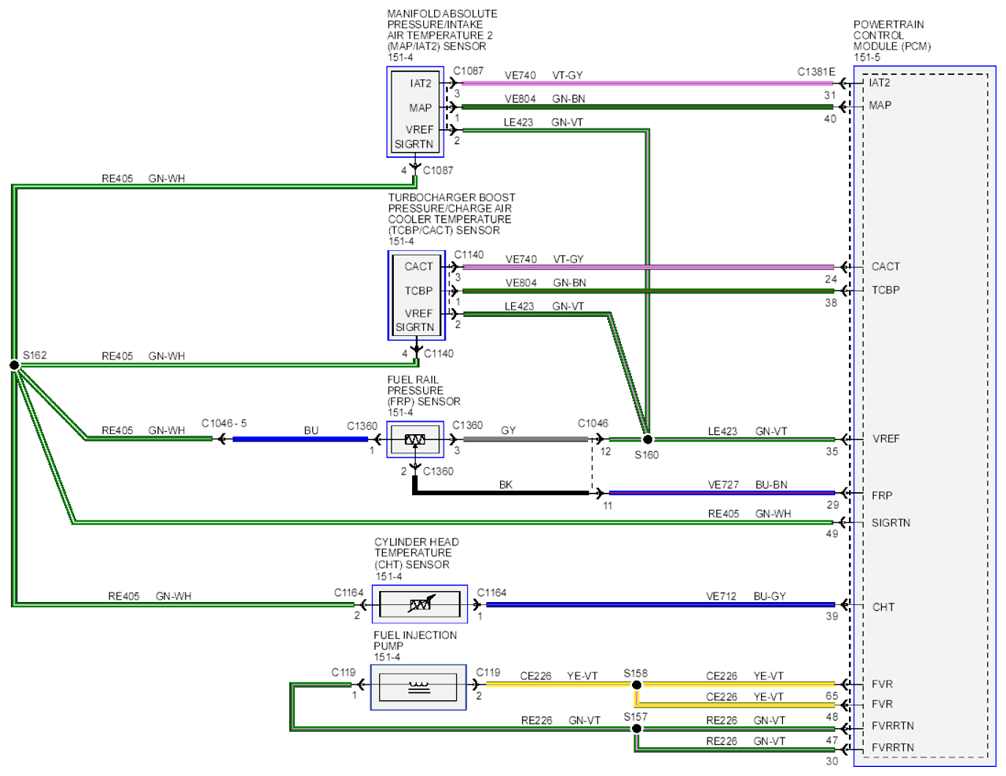The height and width of the screenshot is (776, 1006).
Task: Click the C1381E connector label
Action: 816,72
